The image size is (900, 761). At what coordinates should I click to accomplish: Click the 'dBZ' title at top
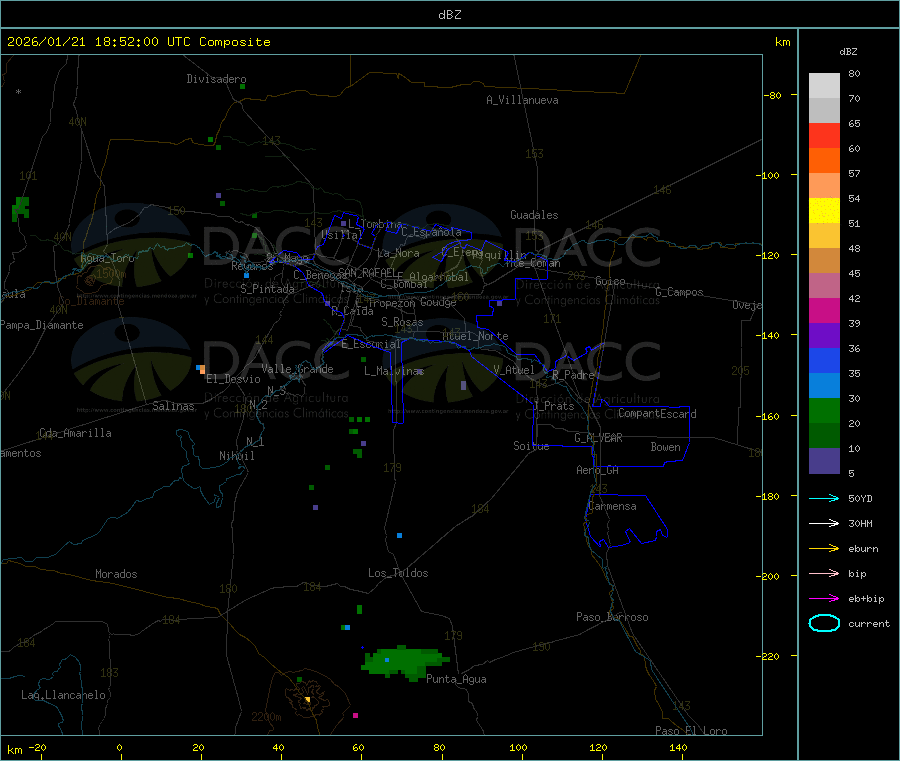(449, 15)
